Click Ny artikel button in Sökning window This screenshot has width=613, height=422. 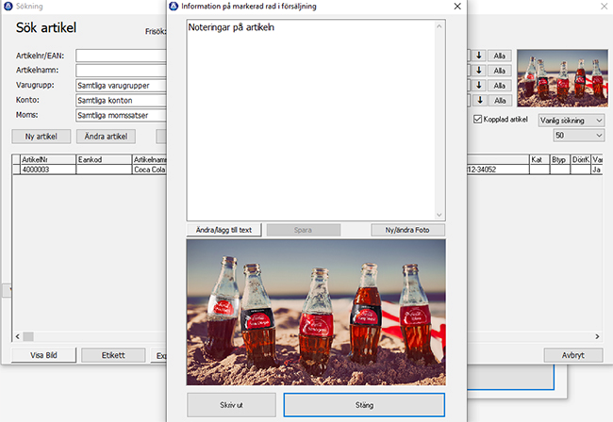coord(41,136)
